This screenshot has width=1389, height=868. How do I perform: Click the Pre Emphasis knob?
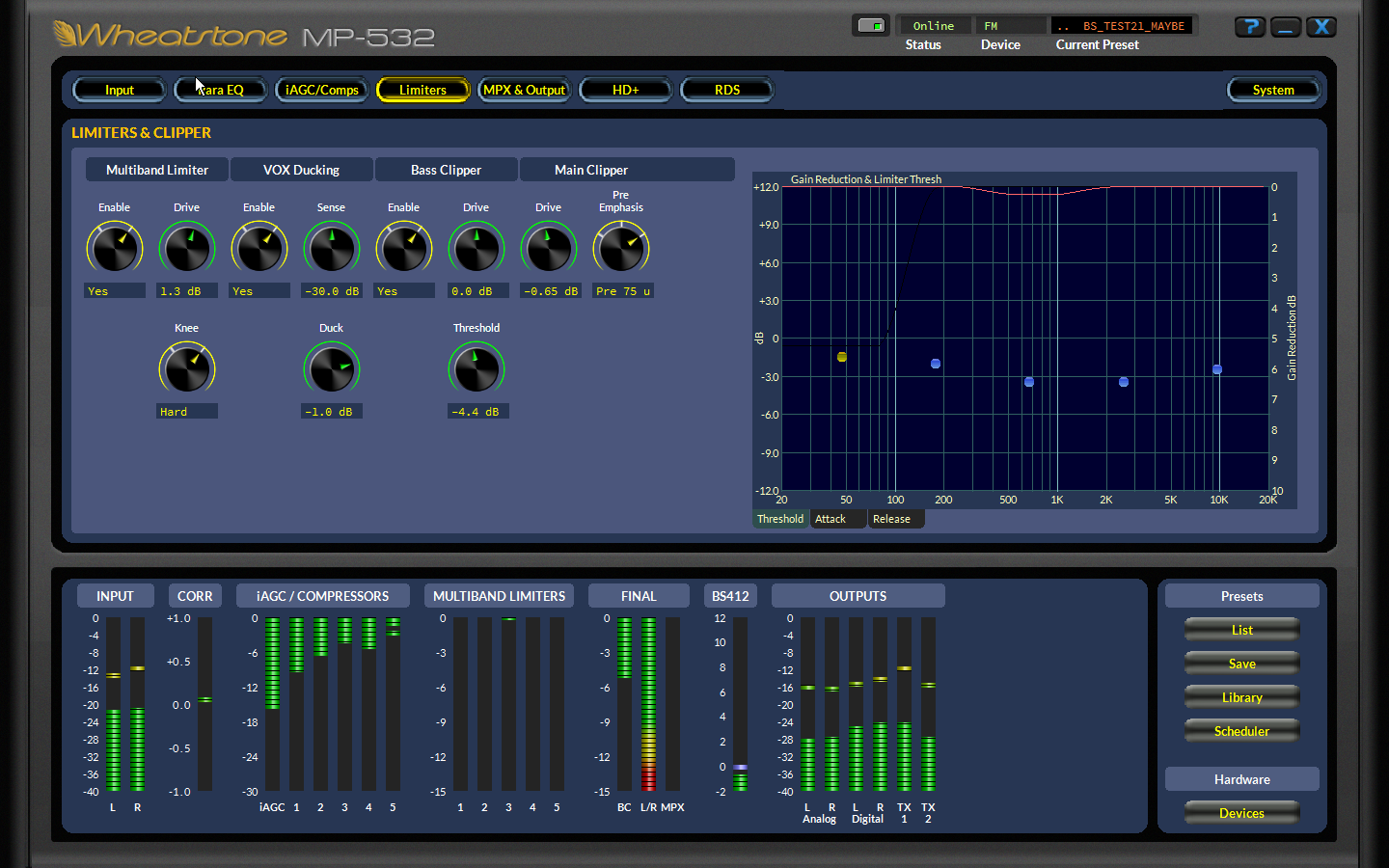(x=621, y=248)
